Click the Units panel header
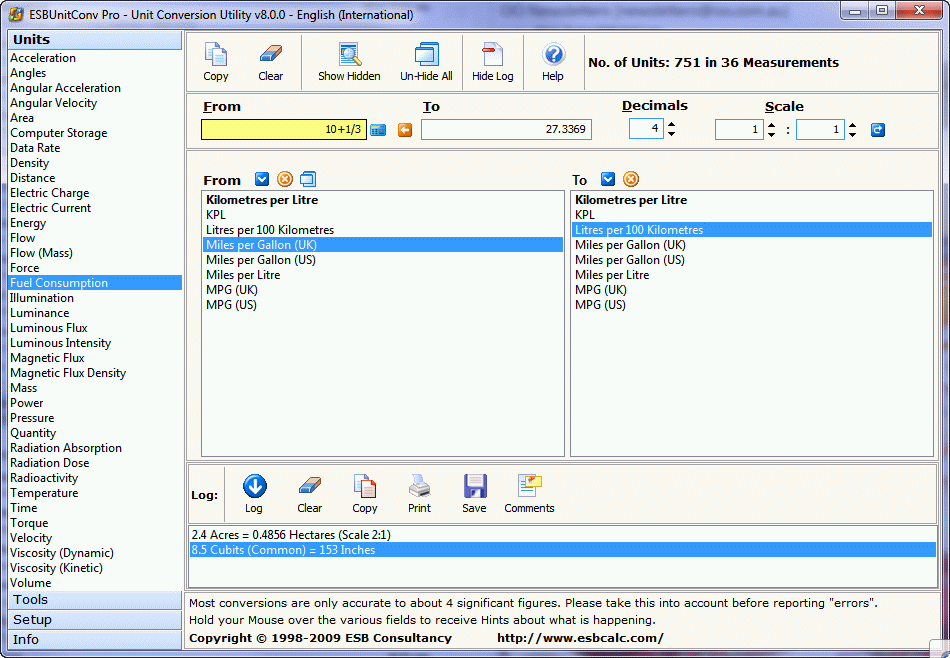The width and height of the screenshot is (950, 658). [x=95, y=39]
